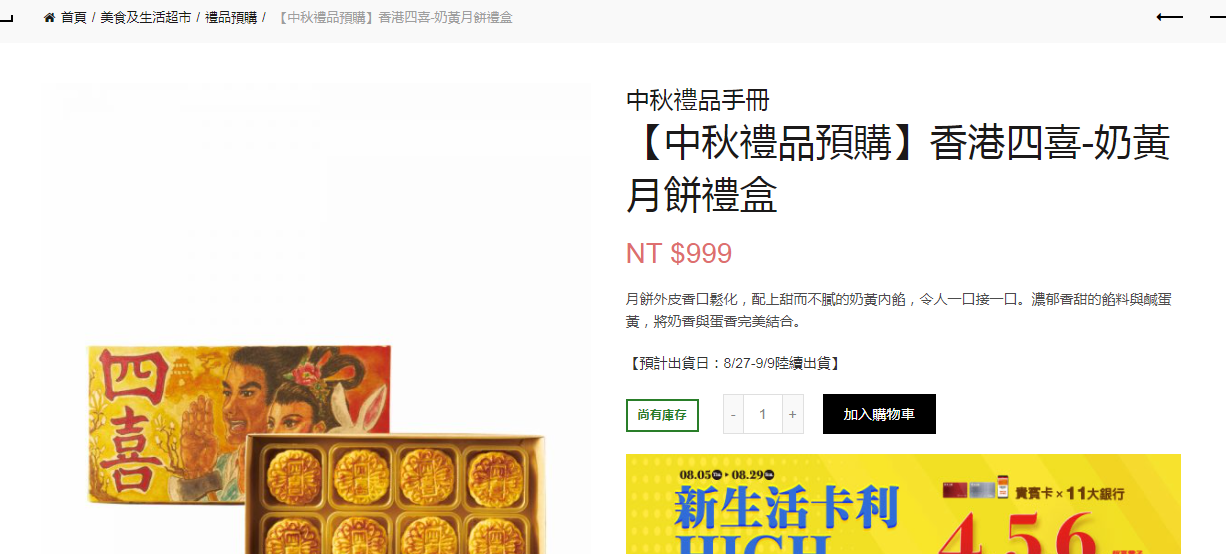Increase the quantity with the plus button

tap(793, 414)
